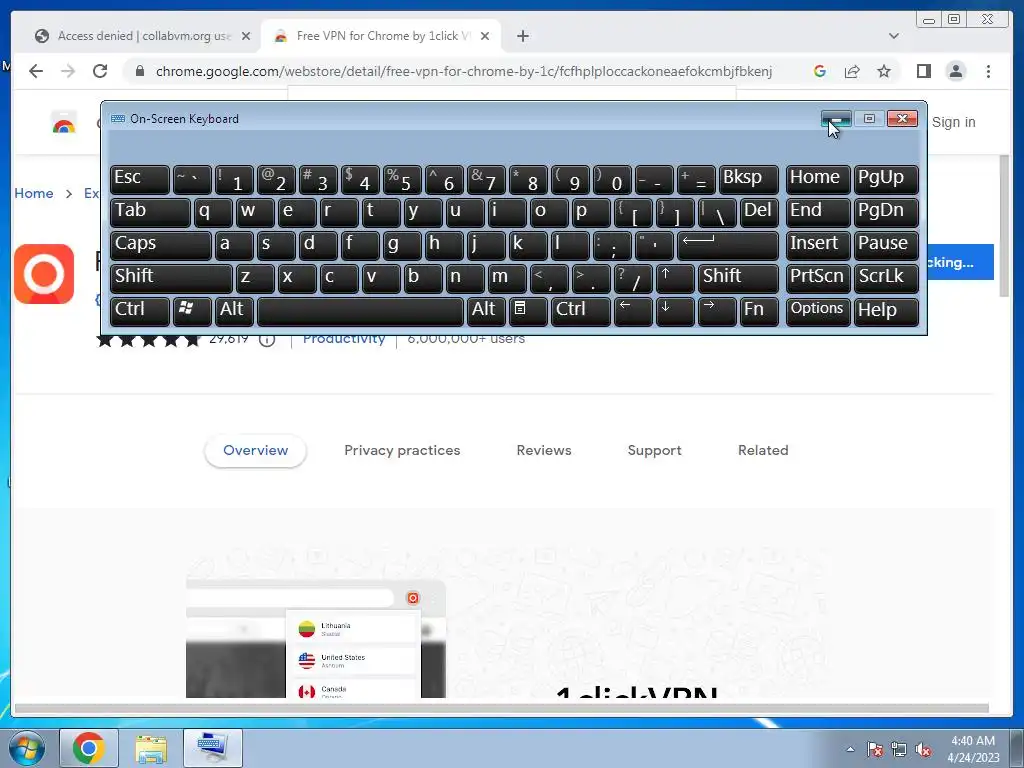The height and width of the screenshot is (768, 1024).
Task: Click the spacebar on On-Screen Keyboard
Action: click(x=360, y=311)
